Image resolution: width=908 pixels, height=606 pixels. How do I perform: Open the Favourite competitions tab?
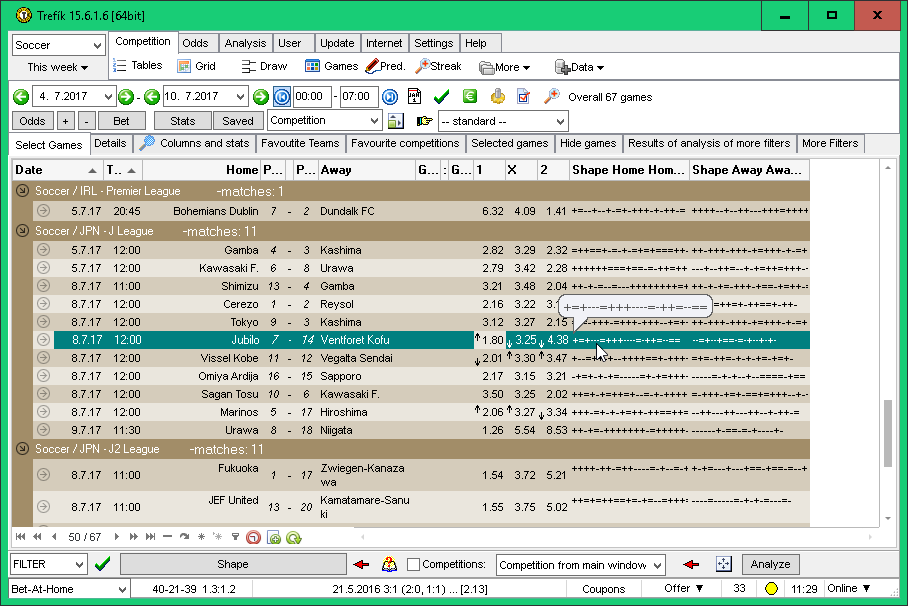[x=405, y=143]
